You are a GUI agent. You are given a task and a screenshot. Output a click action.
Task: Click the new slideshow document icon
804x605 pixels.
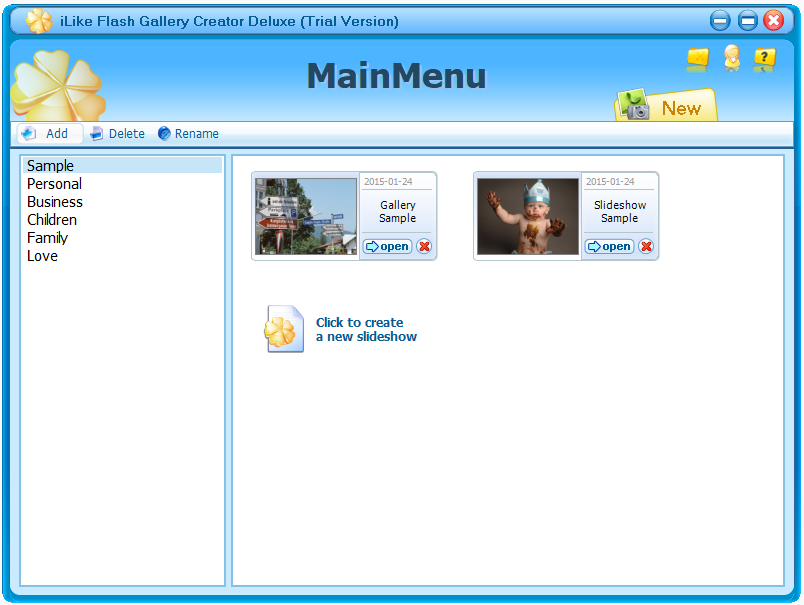(283, 328)
